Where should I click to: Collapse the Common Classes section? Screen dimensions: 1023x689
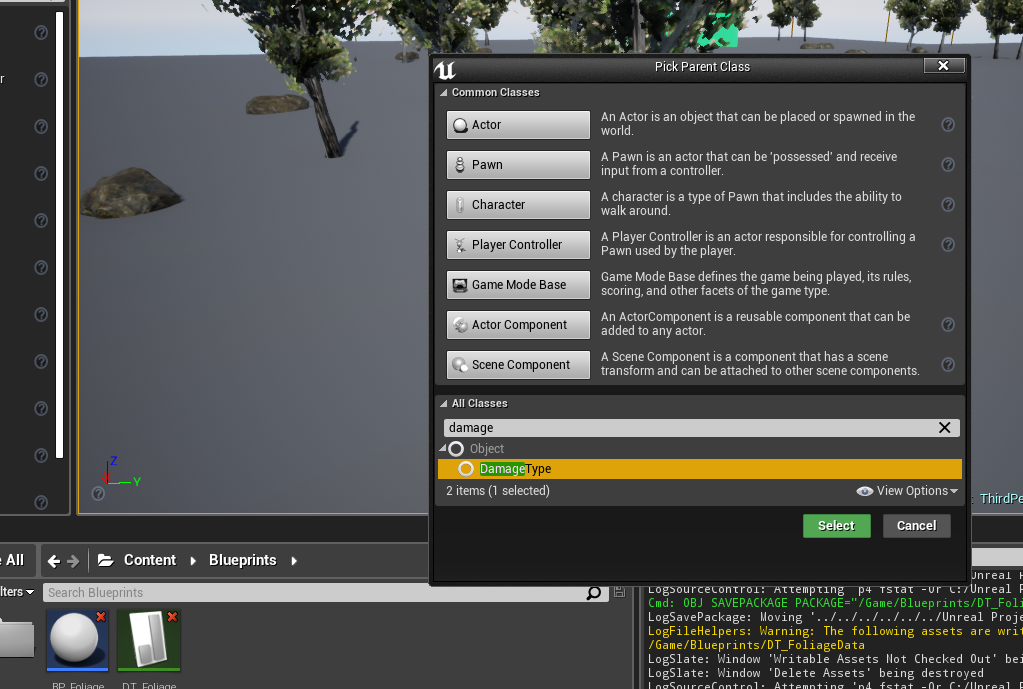click(444, 93)
